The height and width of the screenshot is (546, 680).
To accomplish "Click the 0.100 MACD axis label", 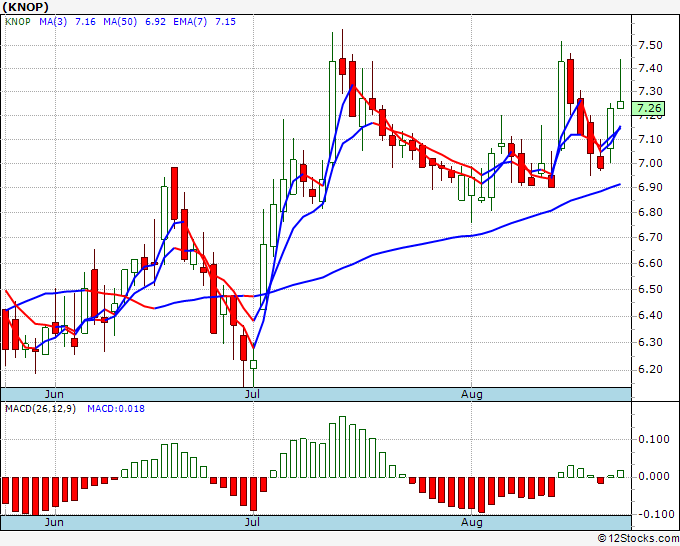I will coord(654,439).
